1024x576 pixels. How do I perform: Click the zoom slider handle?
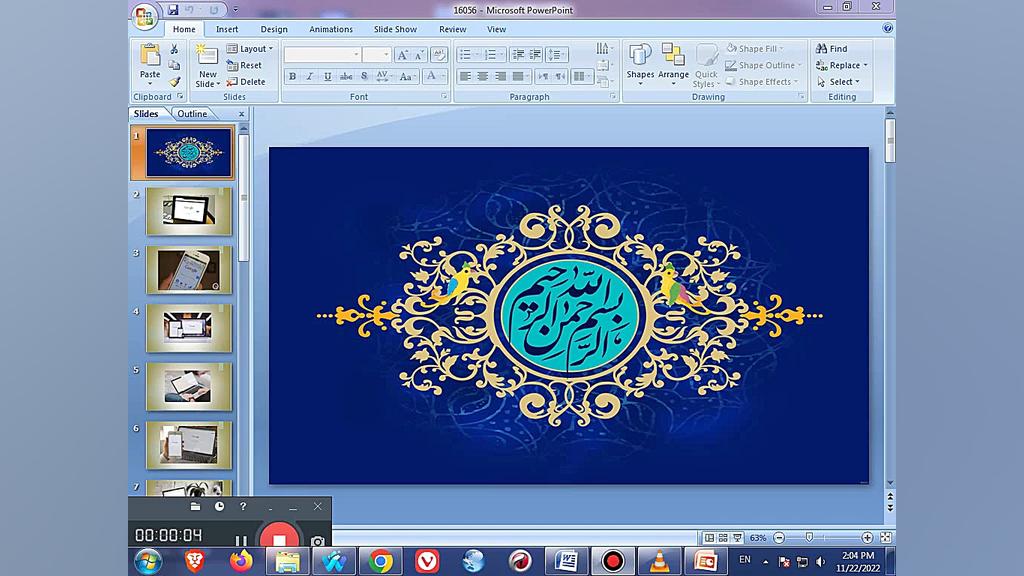[x=810, y=537]
